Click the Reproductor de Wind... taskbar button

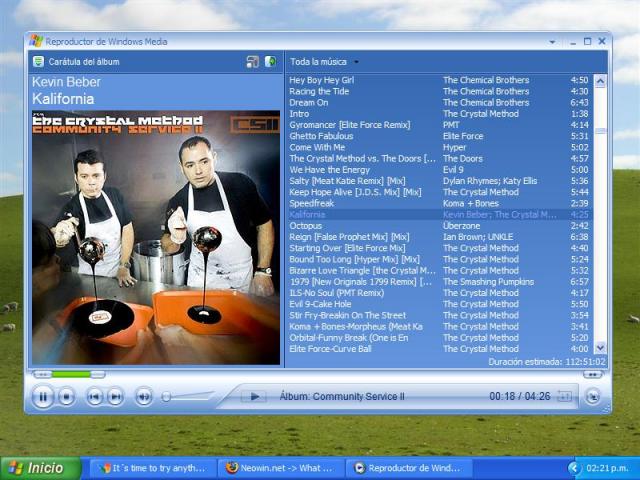tap(409, 468)
